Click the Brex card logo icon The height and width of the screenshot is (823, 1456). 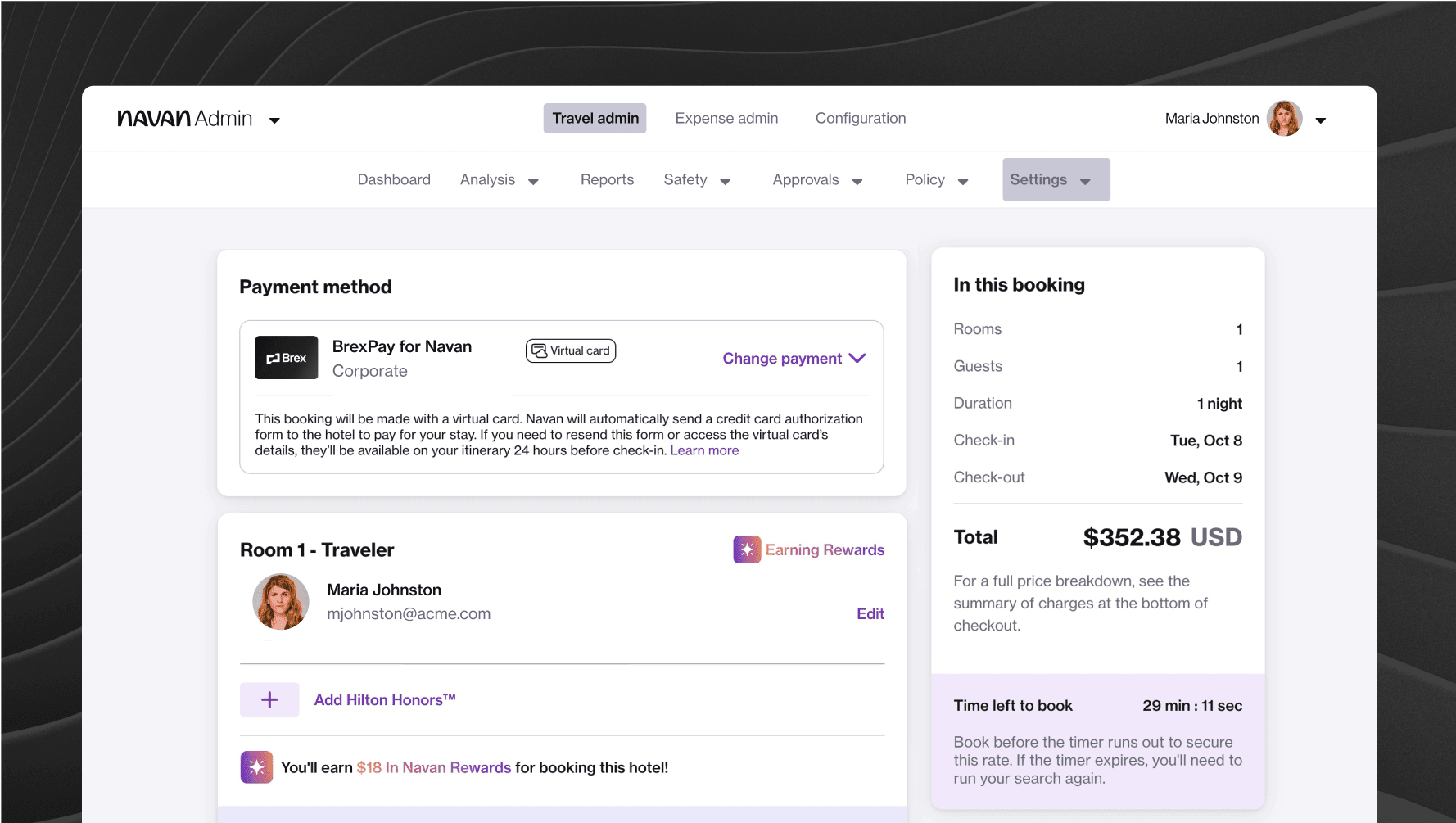pyautogui.click(x=286, y=357)
